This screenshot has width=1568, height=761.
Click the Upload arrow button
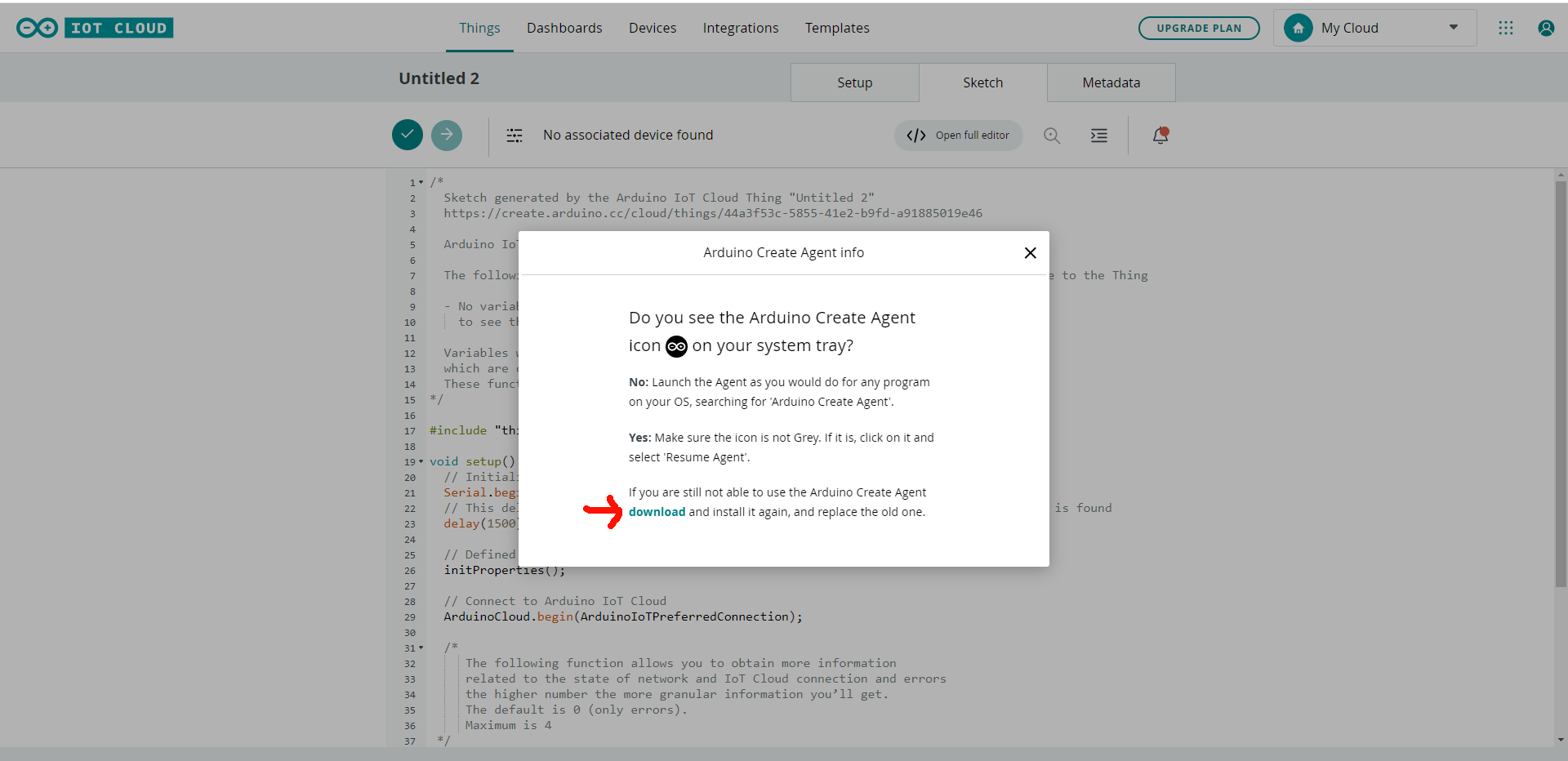point(447,135)
